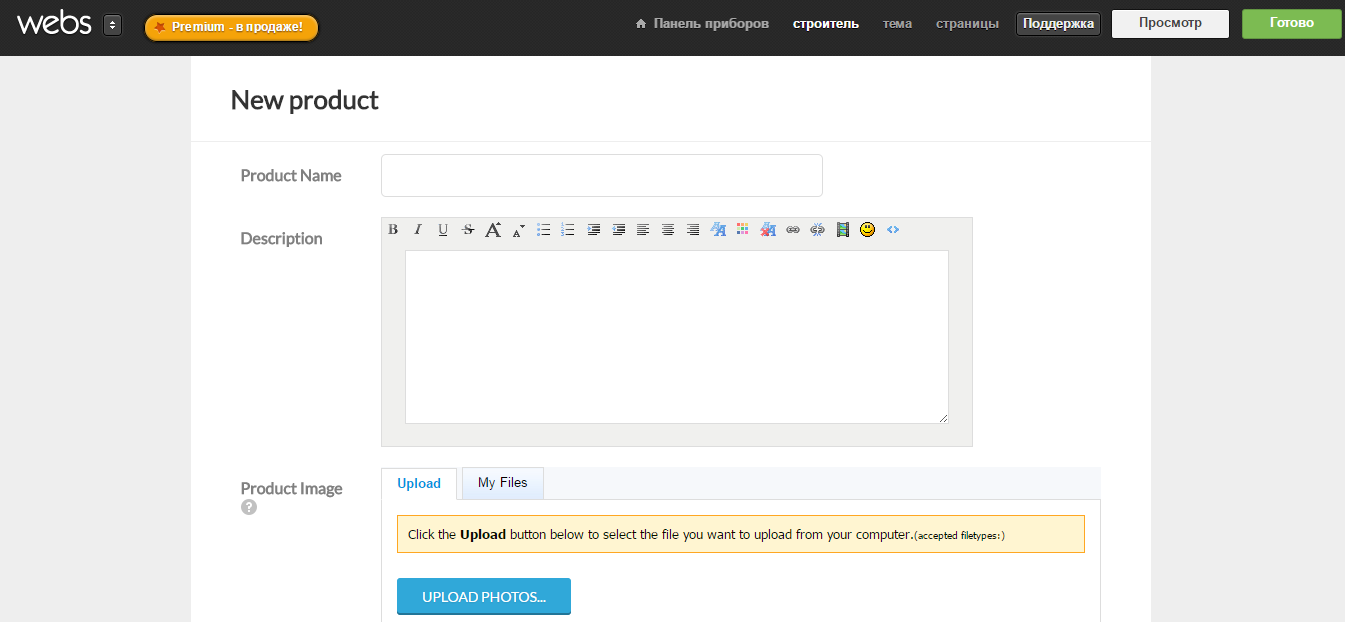1345x622 pixels.
Task: Focus the Product Name input field
Action: tap(602, 175)
